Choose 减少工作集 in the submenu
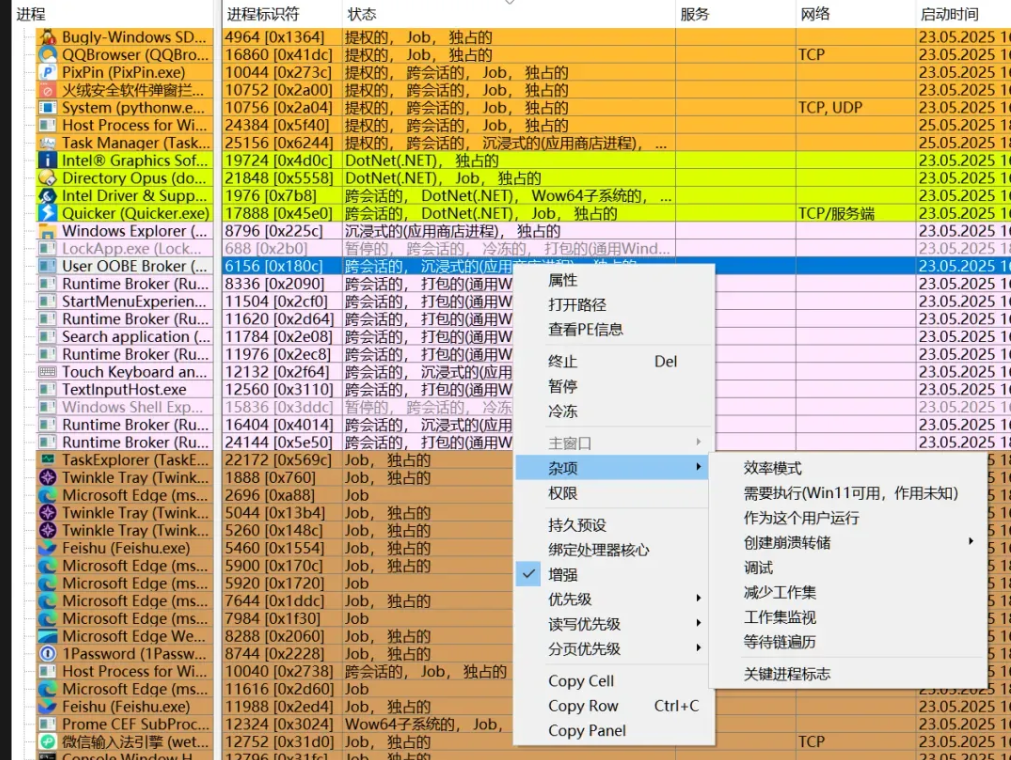This screenshot has width=1011, height=760. 848,592
